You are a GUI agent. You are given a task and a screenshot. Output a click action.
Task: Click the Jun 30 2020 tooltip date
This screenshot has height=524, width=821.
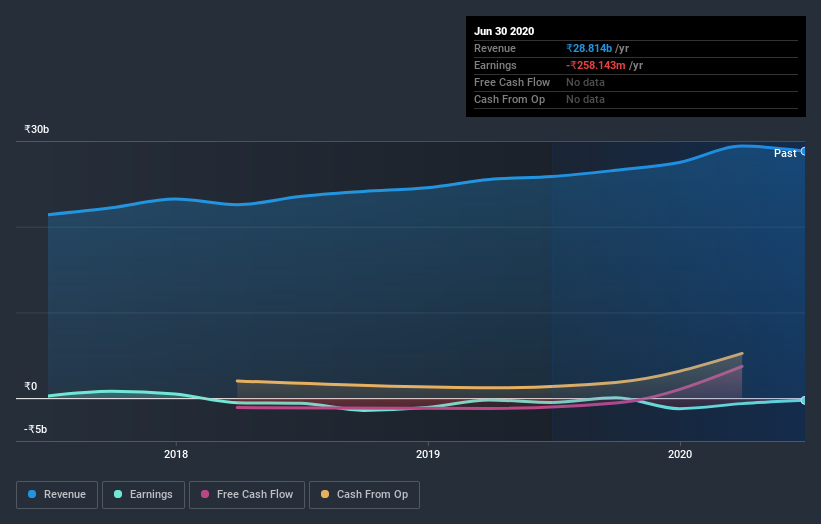pos(504,31)
